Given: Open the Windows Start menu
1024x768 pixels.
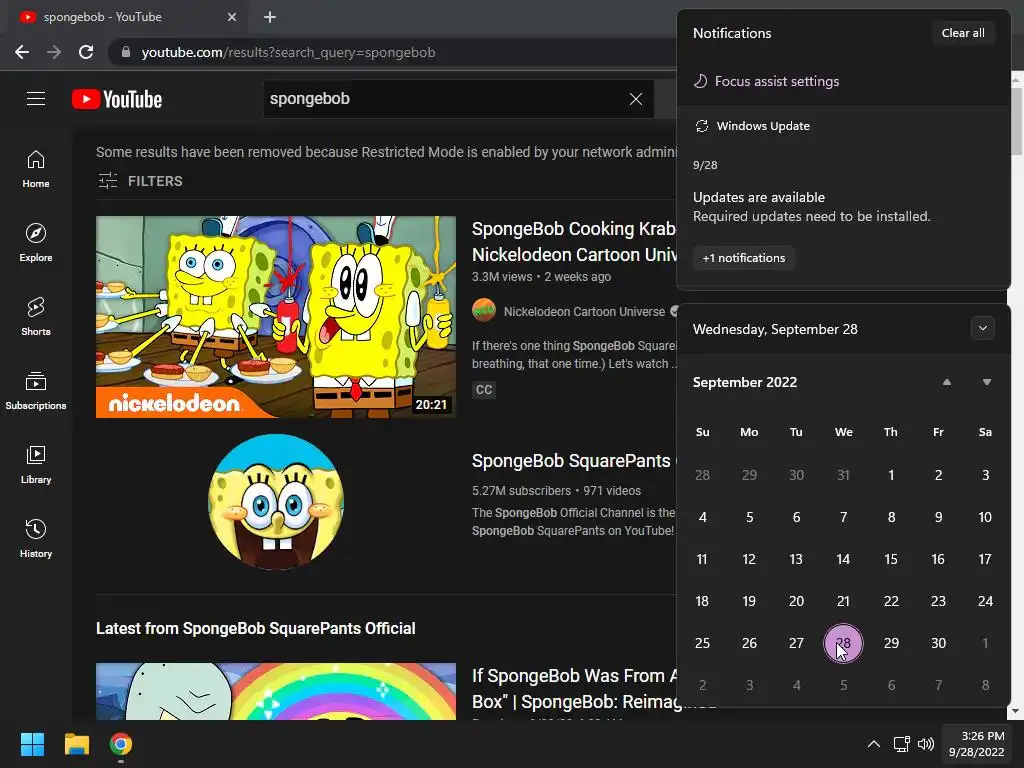Looking at the screenshot, I should click(32, 744).
